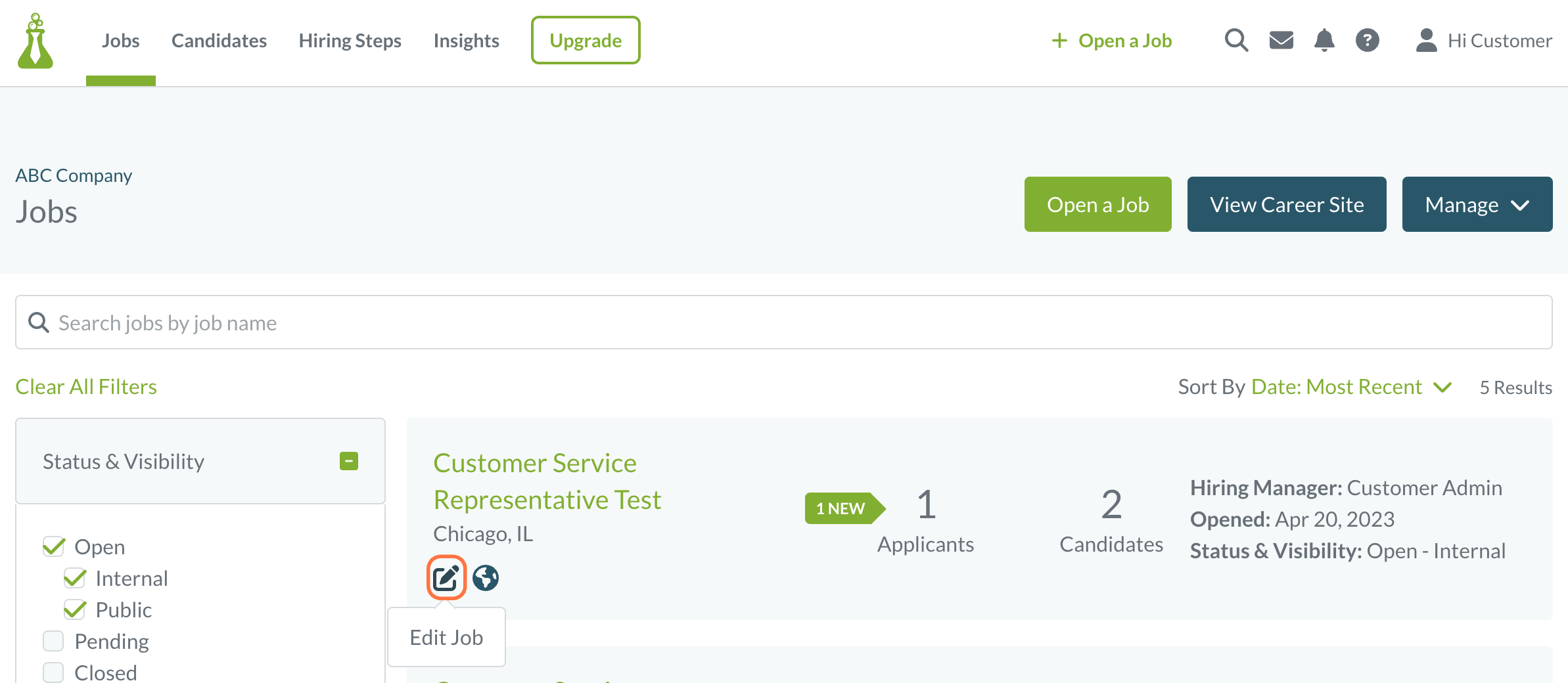Image resolution: width=1568 pixels, height=683 pixels.
Task: View notifications via the bell icon
Action: tap(1324, 40)
